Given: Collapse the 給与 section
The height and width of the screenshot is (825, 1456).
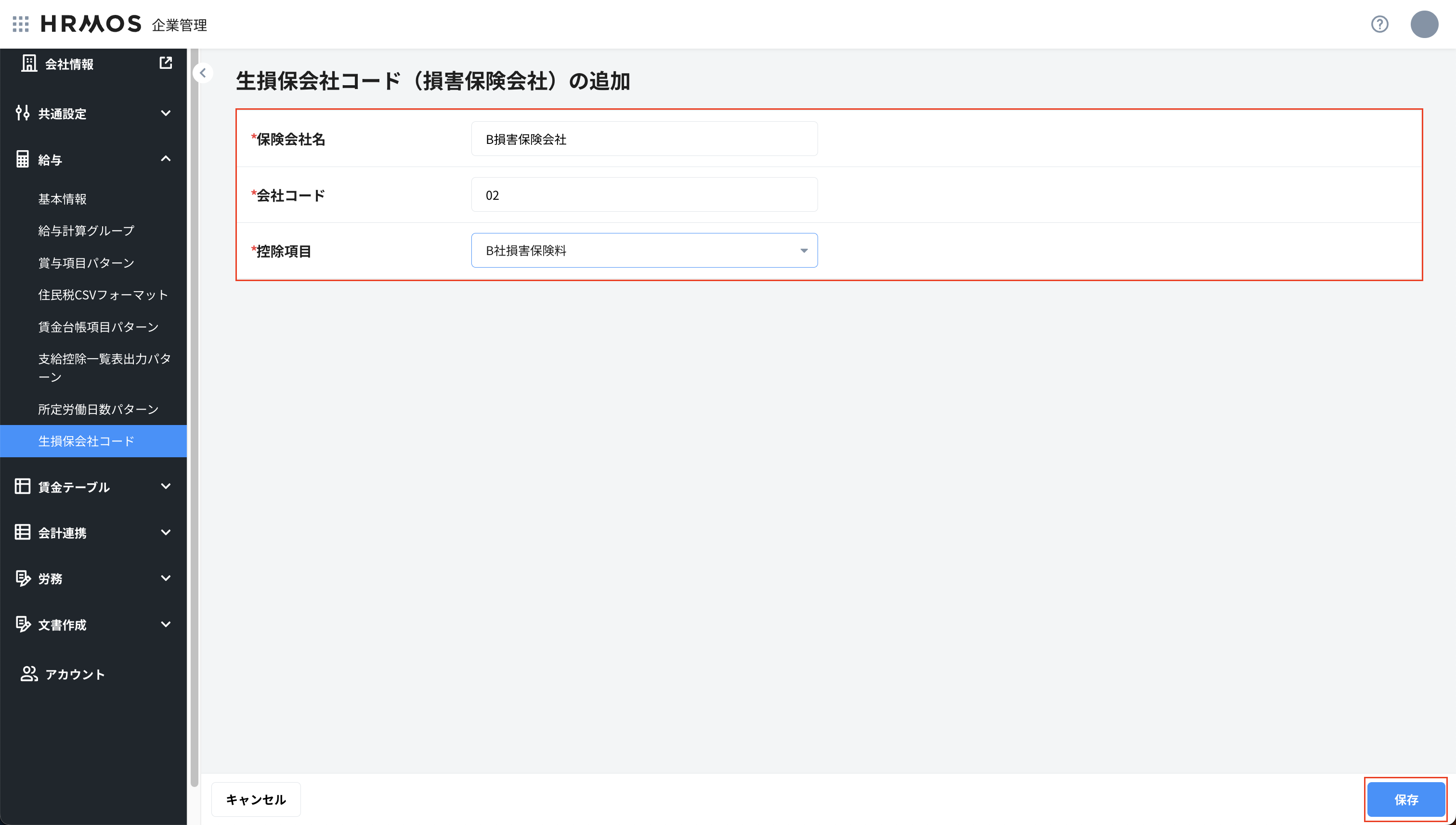Looking at the screenshot, I should (166, 159).
